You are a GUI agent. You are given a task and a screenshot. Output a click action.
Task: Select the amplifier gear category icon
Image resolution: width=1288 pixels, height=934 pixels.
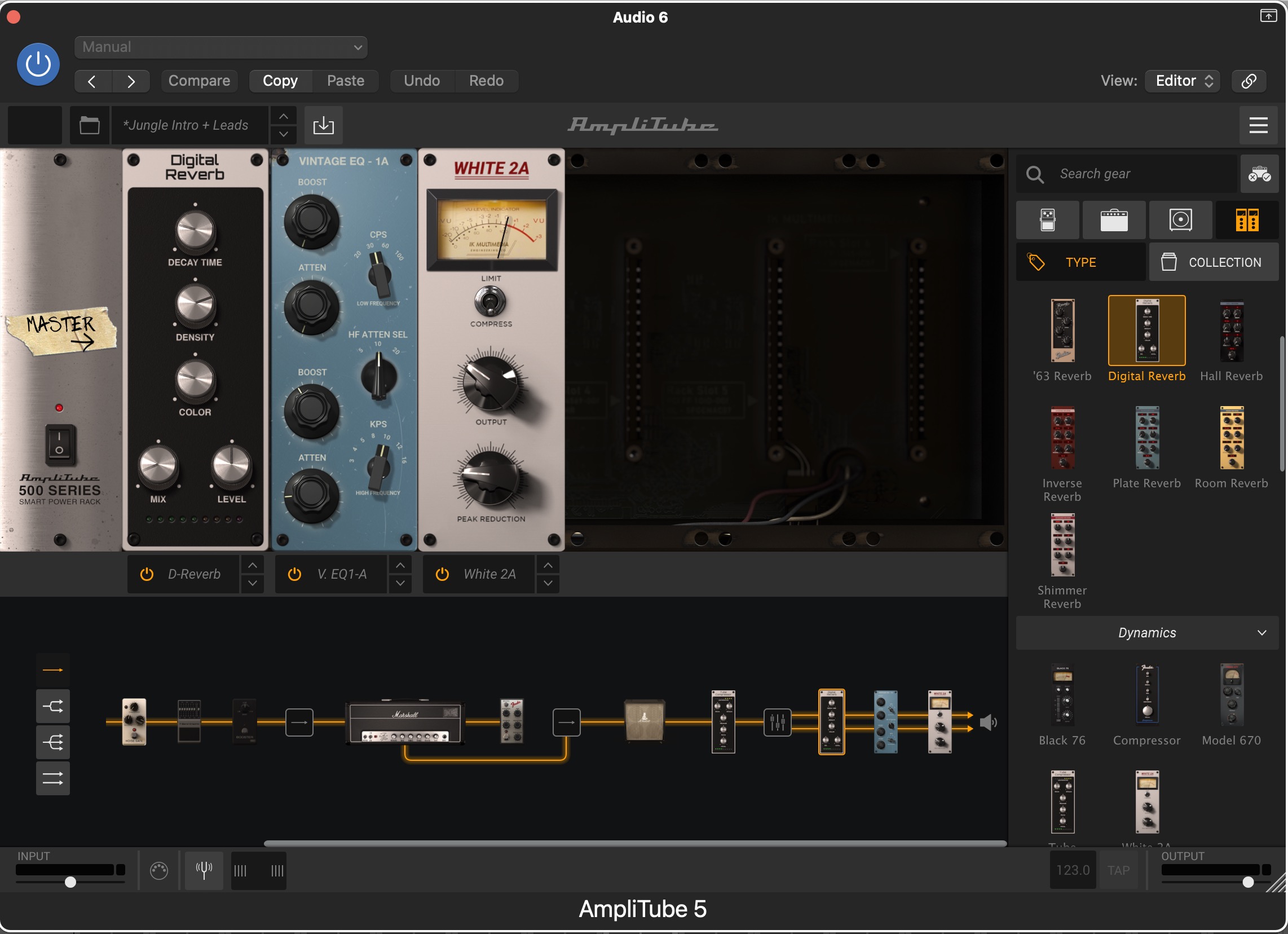click(1114, 220)
